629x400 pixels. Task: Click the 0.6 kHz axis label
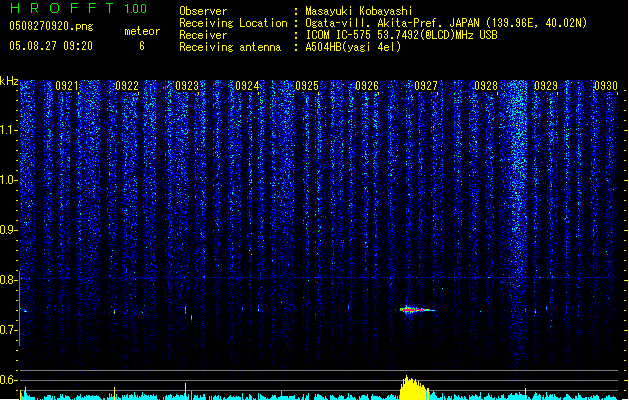pos(8,380)
